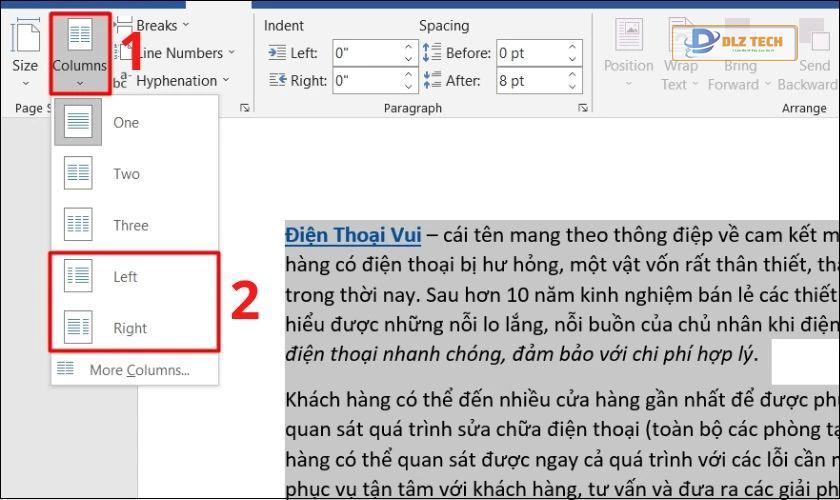The width and height of the screenshot is (840, 500).
Task: Decrease the Spacing After value
Action: pos(573,87)
